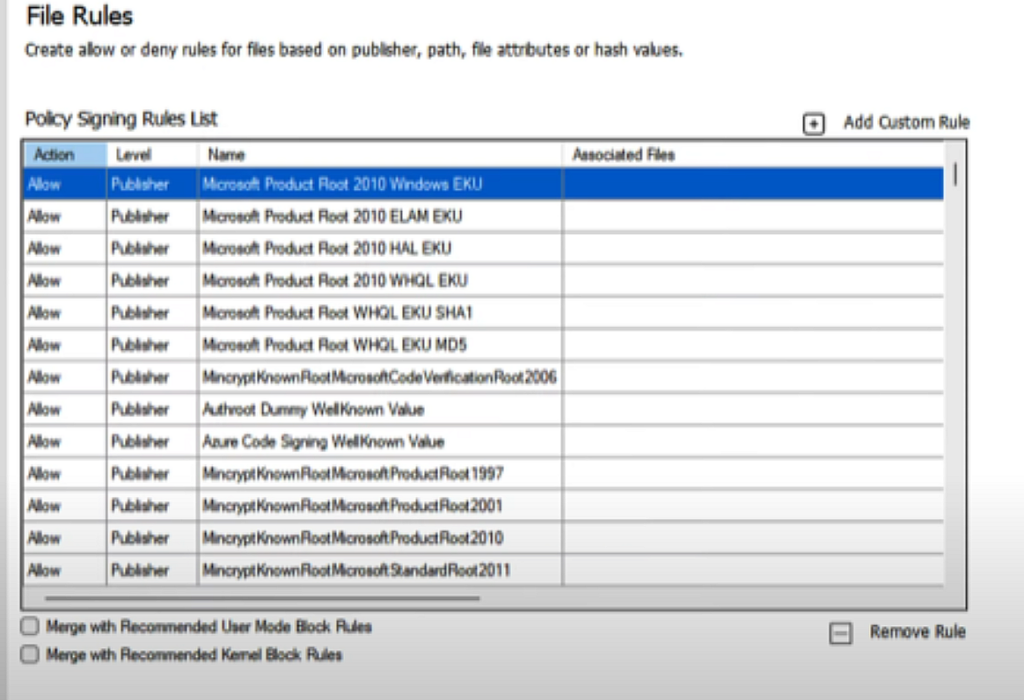Select the MincryptKnownRootMicrosoftProductRoot1997 rule

(300, 473)
